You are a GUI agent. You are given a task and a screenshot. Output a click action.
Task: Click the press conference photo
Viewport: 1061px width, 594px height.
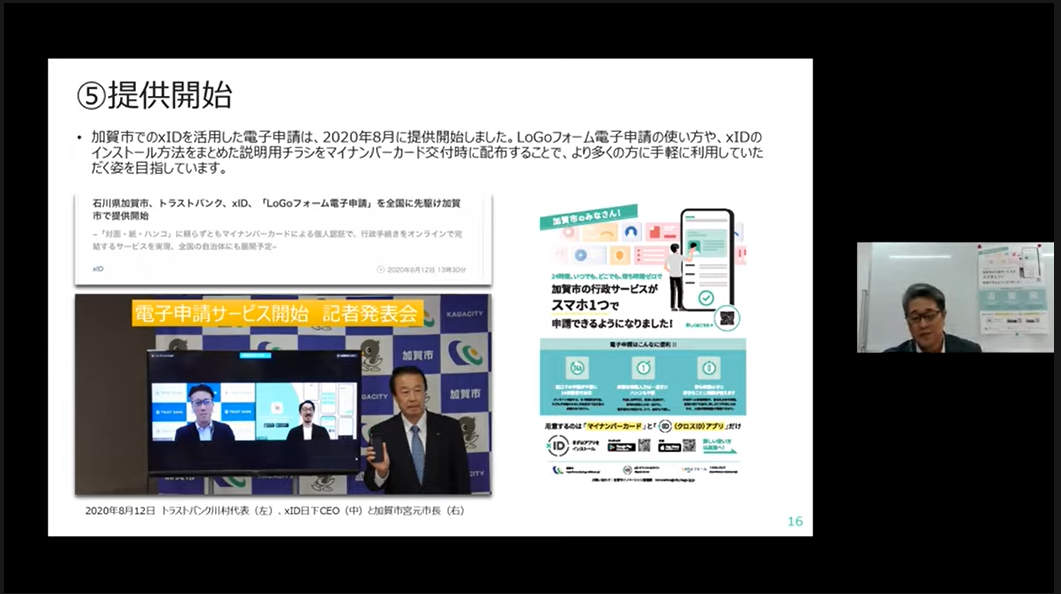[283, 394]
